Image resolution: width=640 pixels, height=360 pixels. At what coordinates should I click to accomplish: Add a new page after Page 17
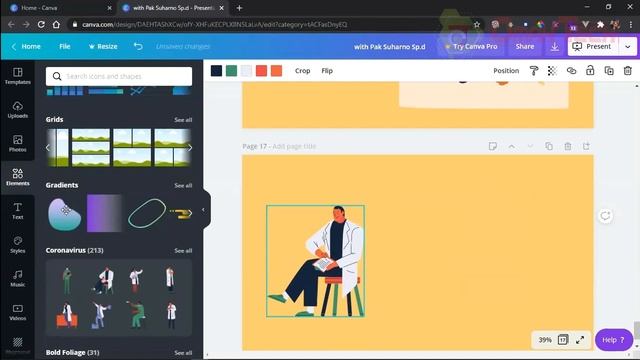pyautogui.click(x=586, y=146)
